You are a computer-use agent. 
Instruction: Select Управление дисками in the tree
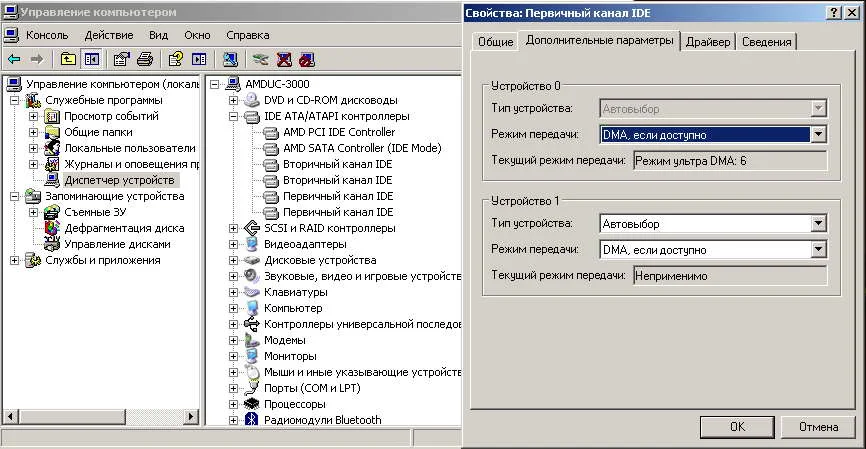[117, 244]
